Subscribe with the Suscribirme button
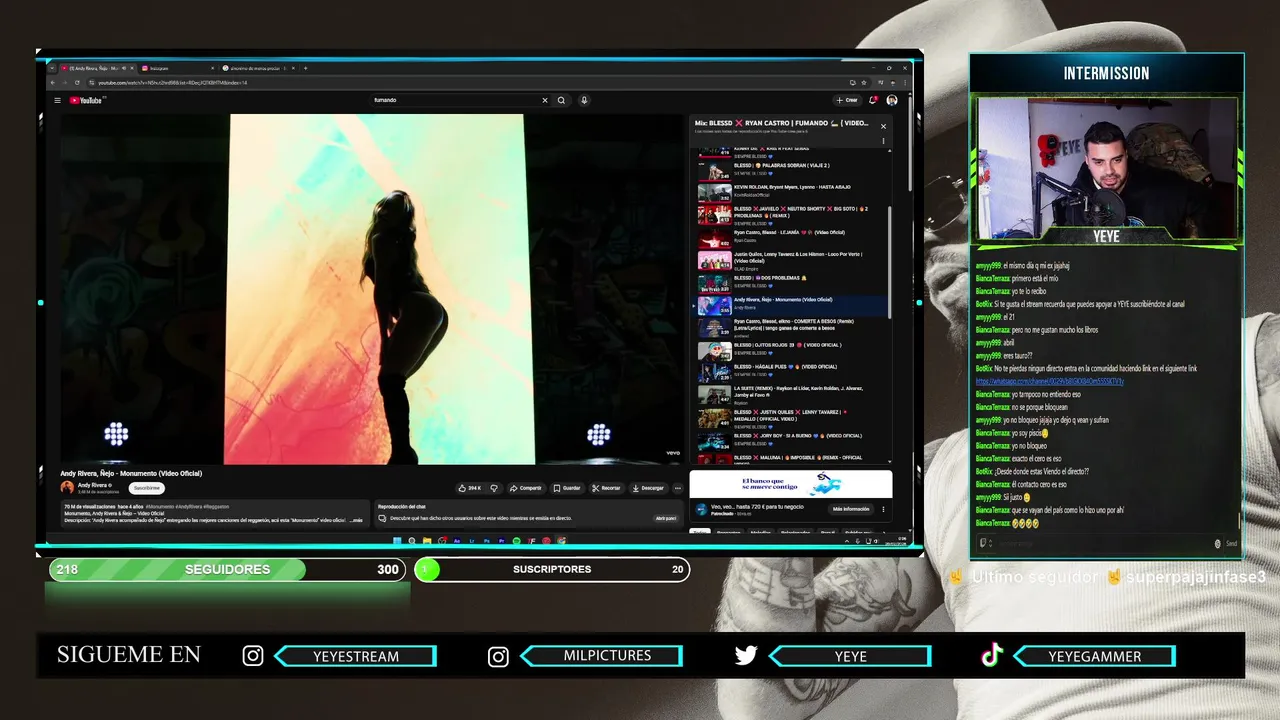 pyautogui.click(x=147, y=488)
